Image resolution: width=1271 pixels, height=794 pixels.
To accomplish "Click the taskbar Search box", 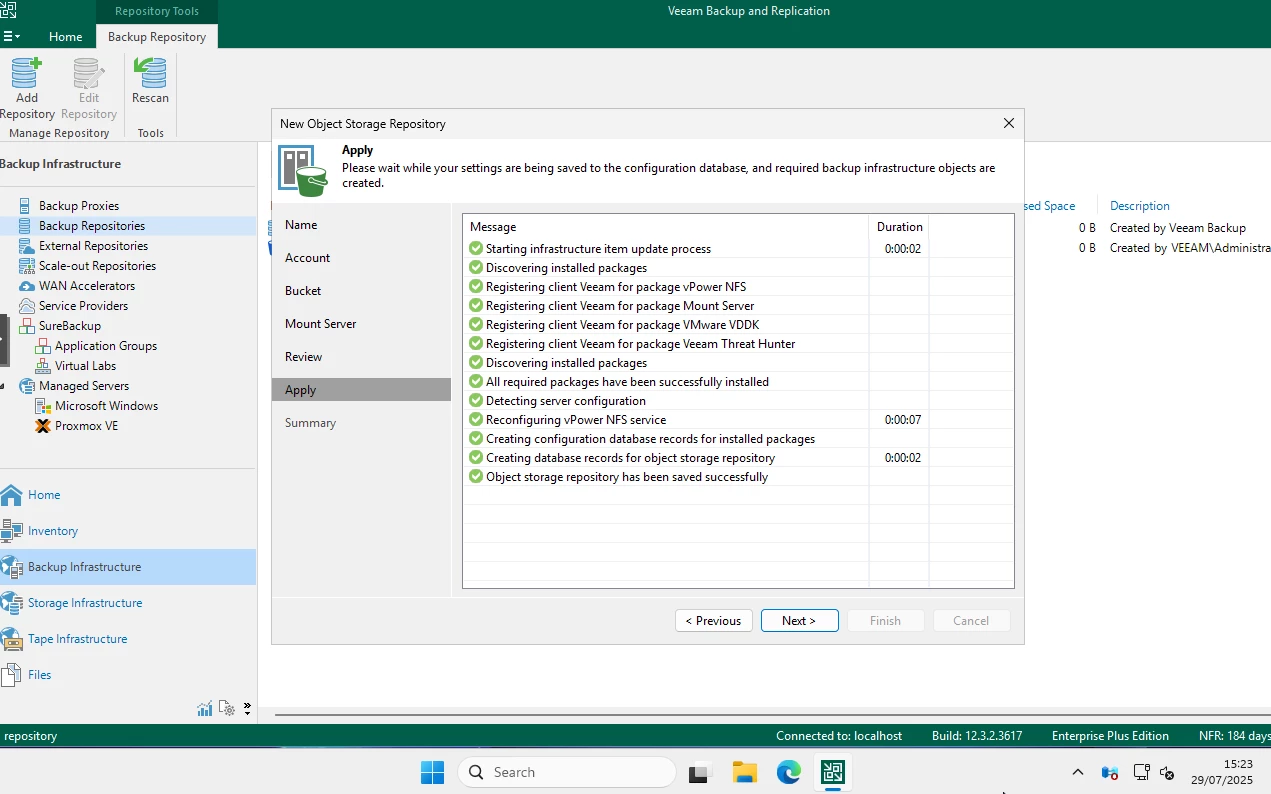I will point(567,772).
